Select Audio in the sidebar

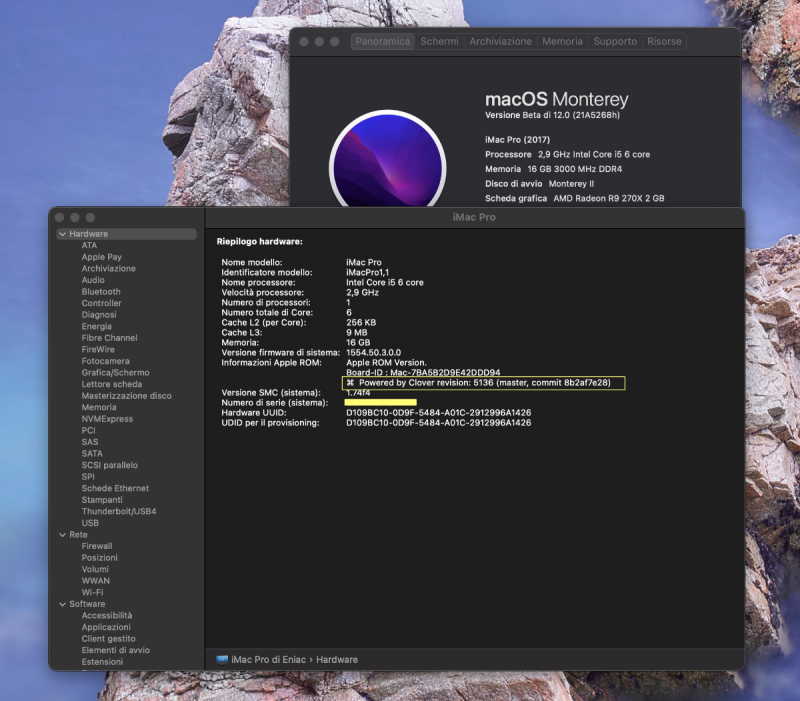click(x=93, y=280)
